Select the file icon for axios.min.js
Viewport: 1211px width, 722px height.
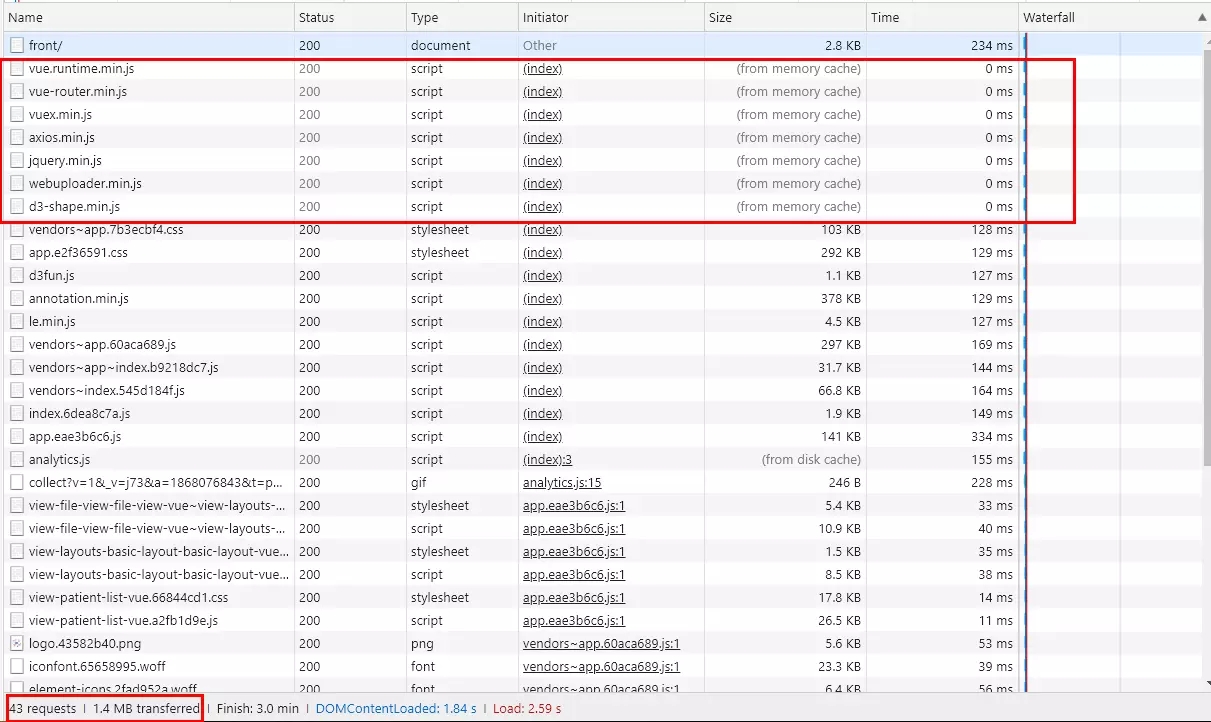[x=17, y=138]
